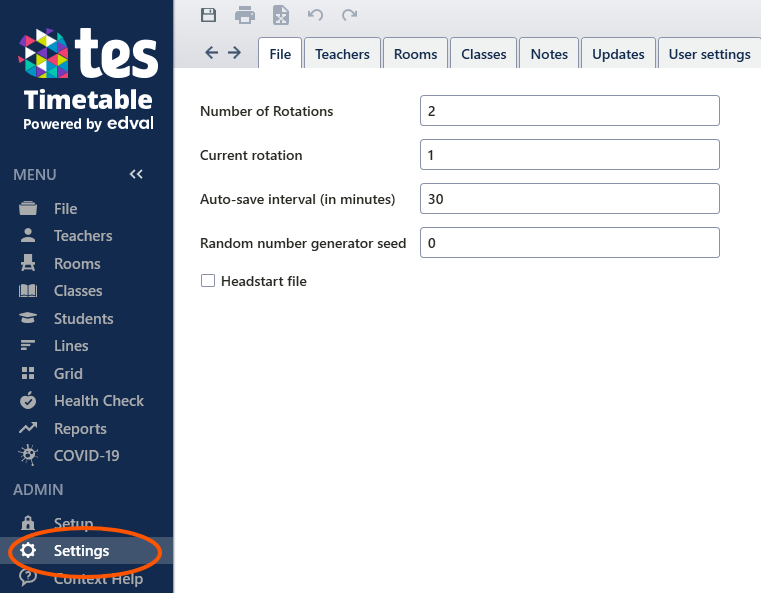Image resolution: width=776 pixels, height=593 pixels.
Task: Click the Random number generator seed field
Action: click(x=570, y=243)
